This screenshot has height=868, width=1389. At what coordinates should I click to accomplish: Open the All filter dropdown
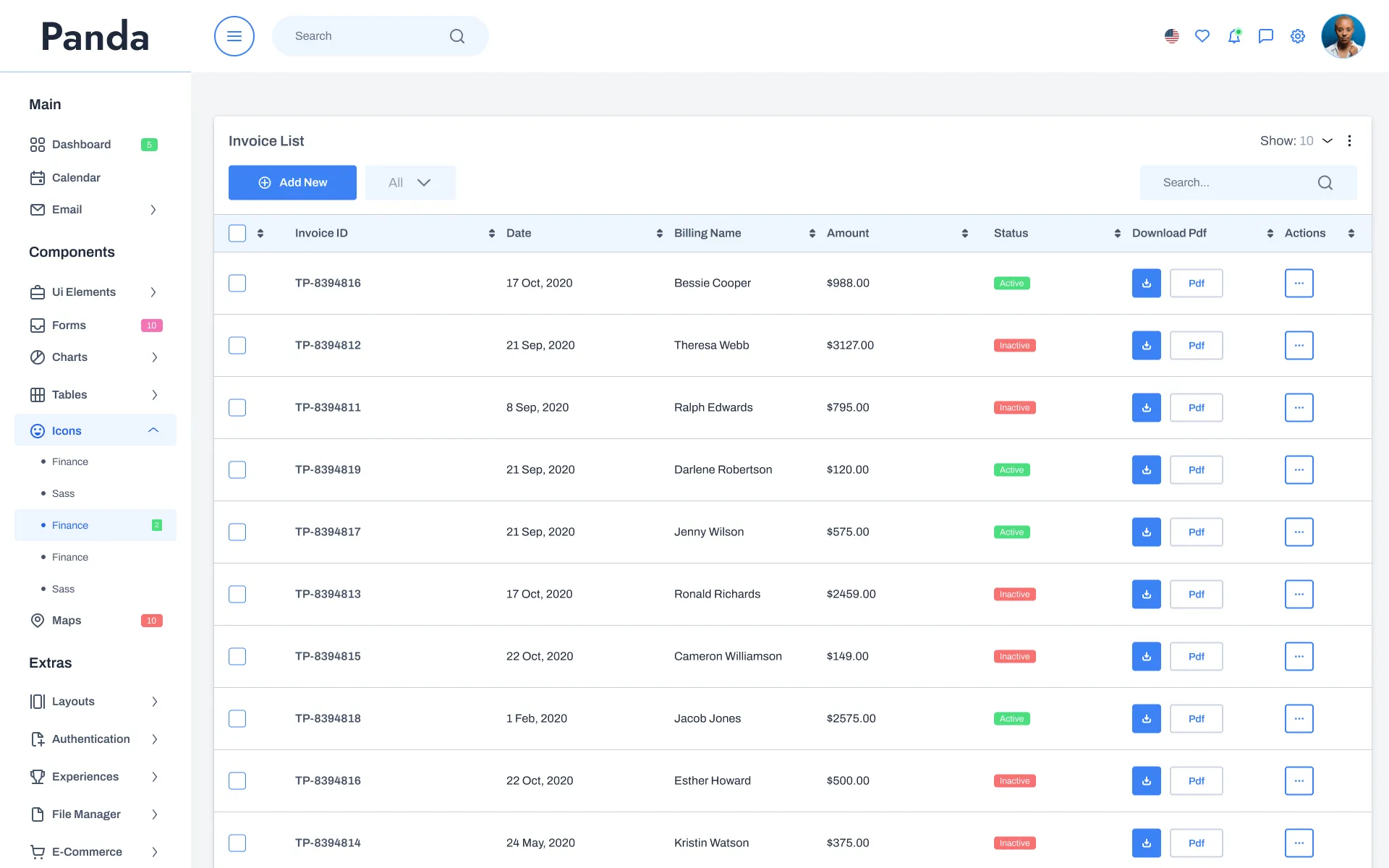tap(410, 183)
